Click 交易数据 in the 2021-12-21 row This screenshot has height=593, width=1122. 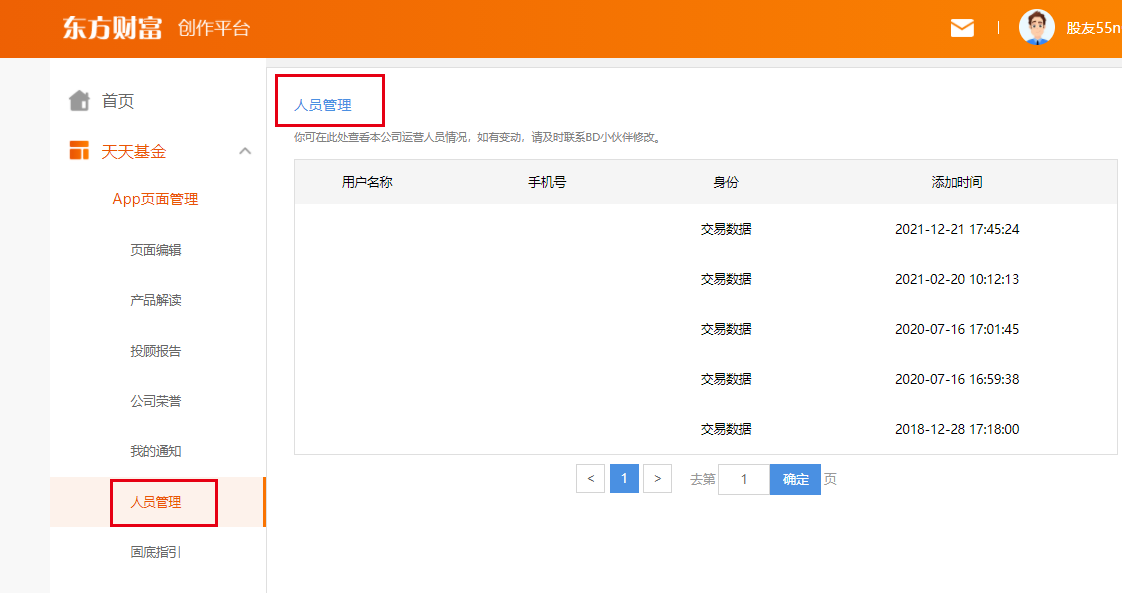(726, 230)
